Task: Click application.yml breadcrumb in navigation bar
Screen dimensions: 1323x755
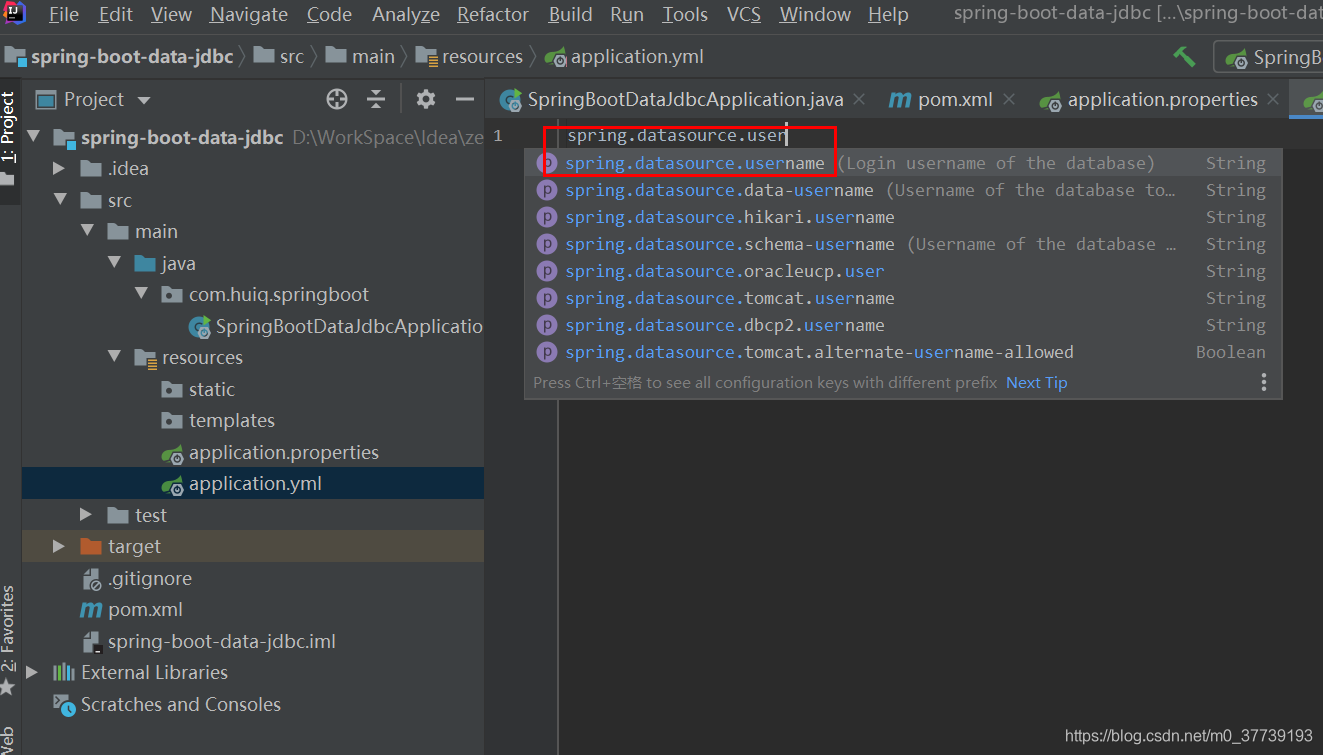Action: (625, 57)
